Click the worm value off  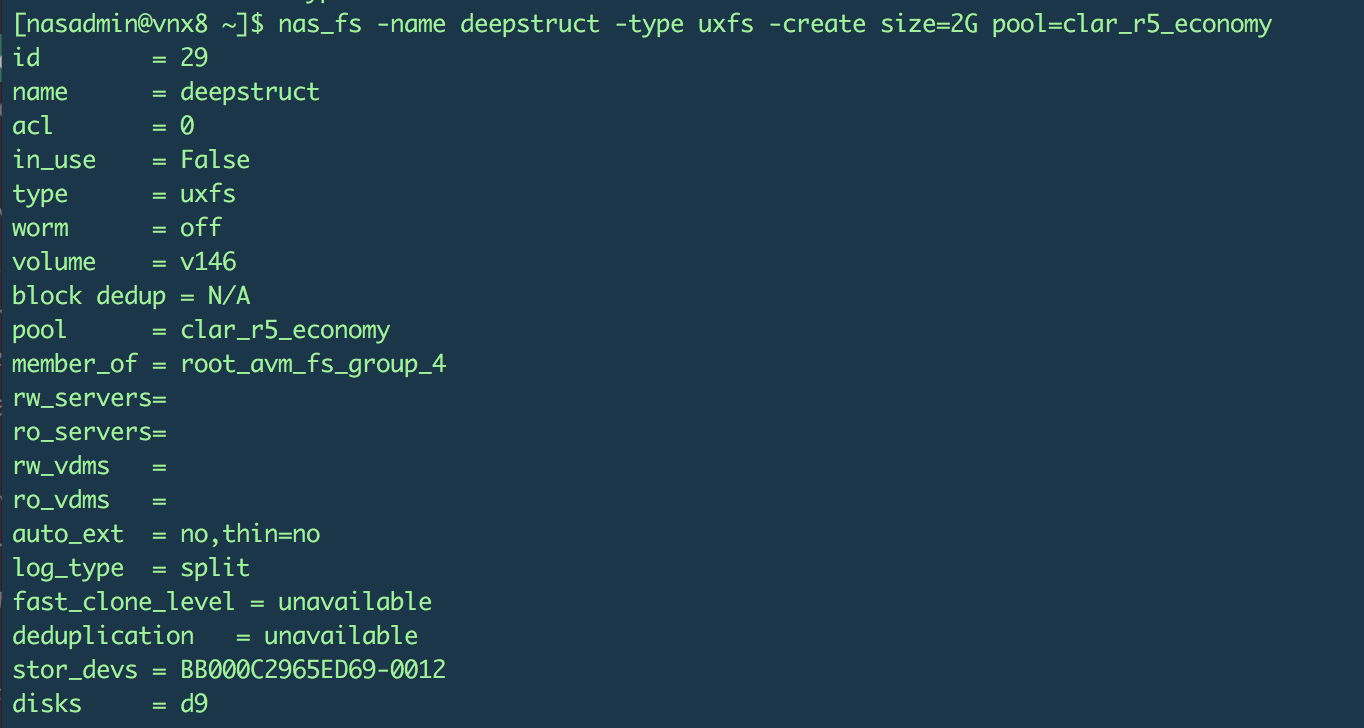pyautogui.click(x=200, y=227)
